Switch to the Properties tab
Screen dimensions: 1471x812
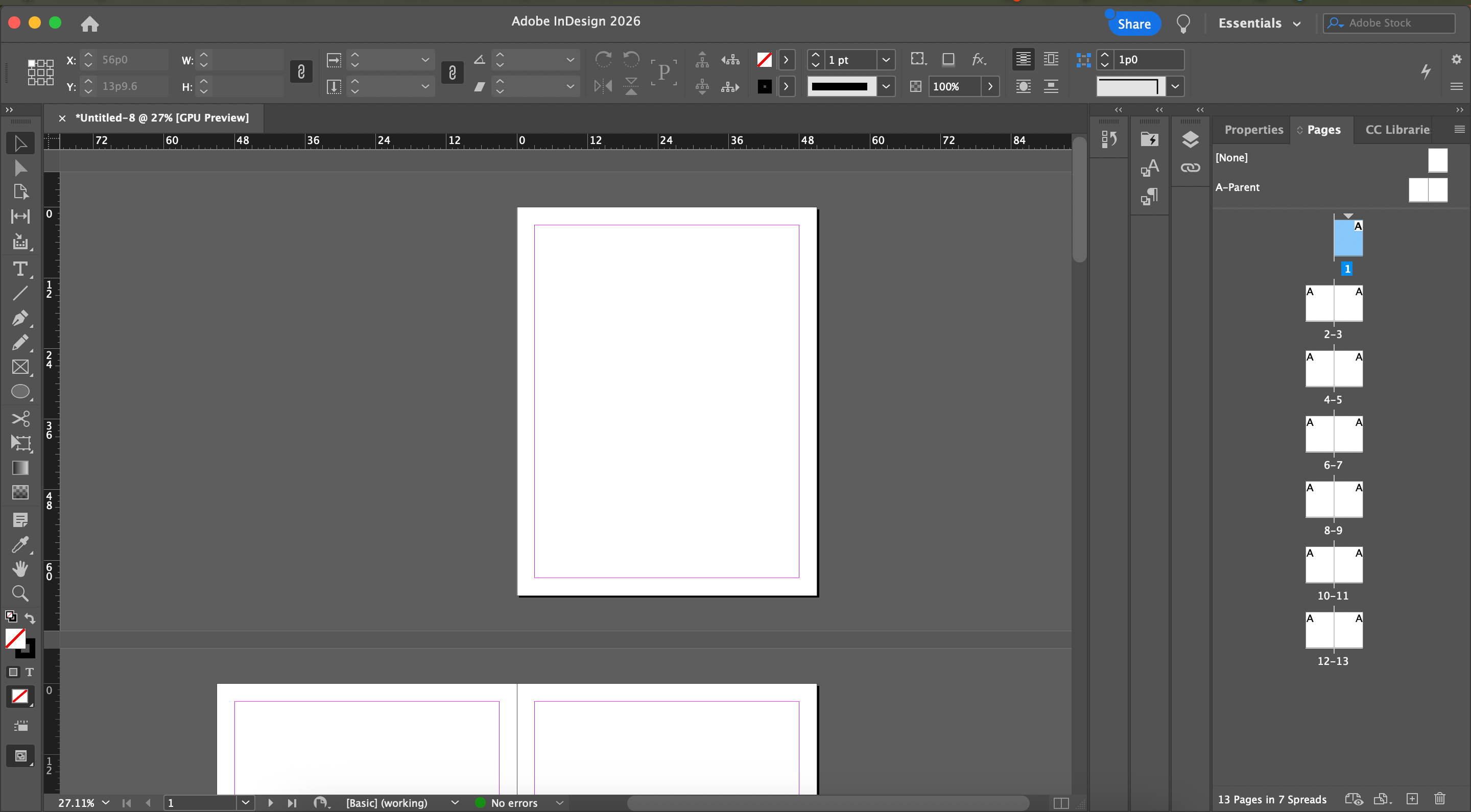point(1253,130)
